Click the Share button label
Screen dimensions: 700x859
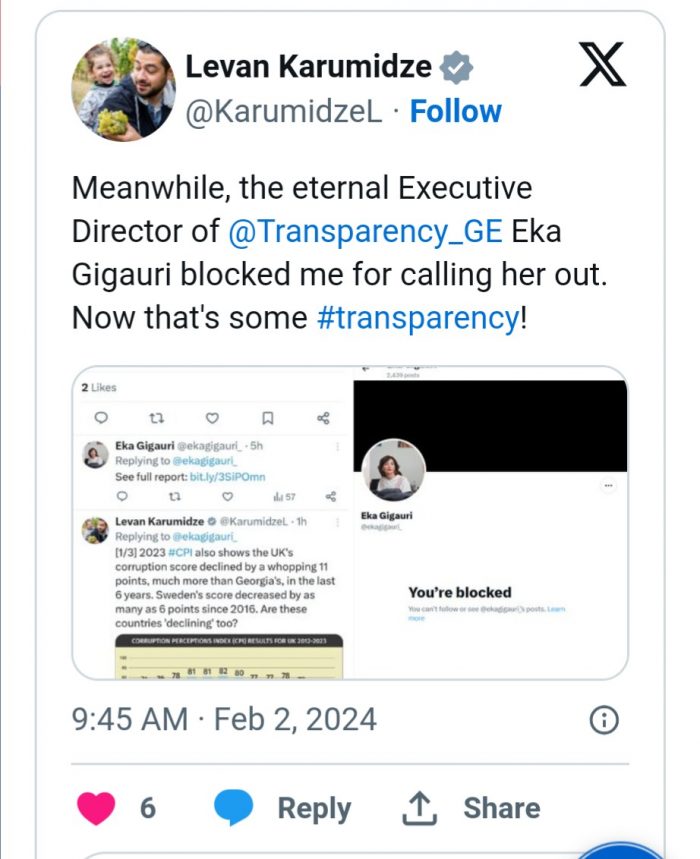point(501,808)
